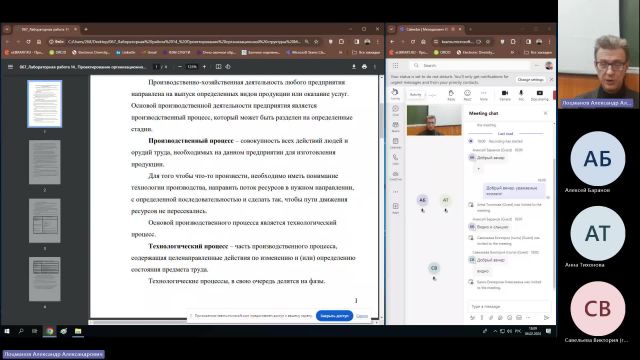Click the PDF page number field

point(156,67)
